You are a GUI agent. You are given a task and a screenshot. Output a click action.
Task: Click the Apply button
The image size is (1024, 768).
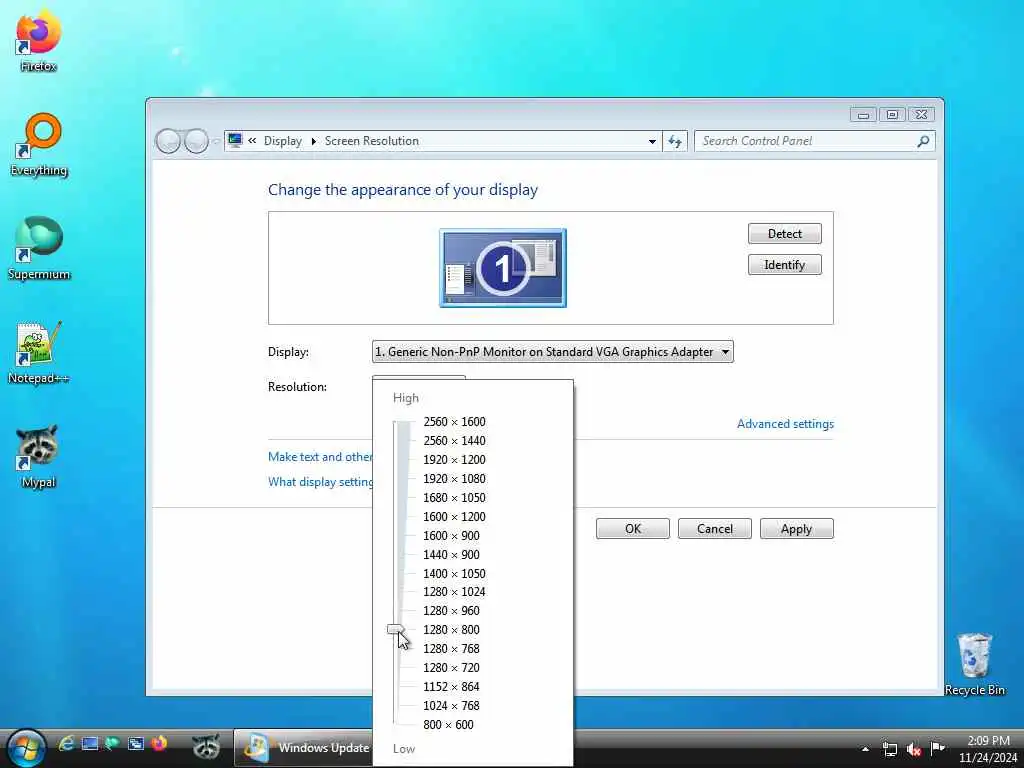coord(796,529)
